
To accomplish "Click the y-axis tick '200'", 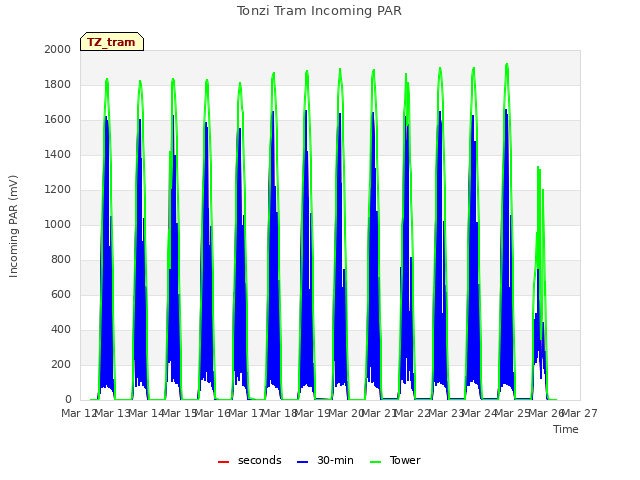I will click(x=61, y=365).
